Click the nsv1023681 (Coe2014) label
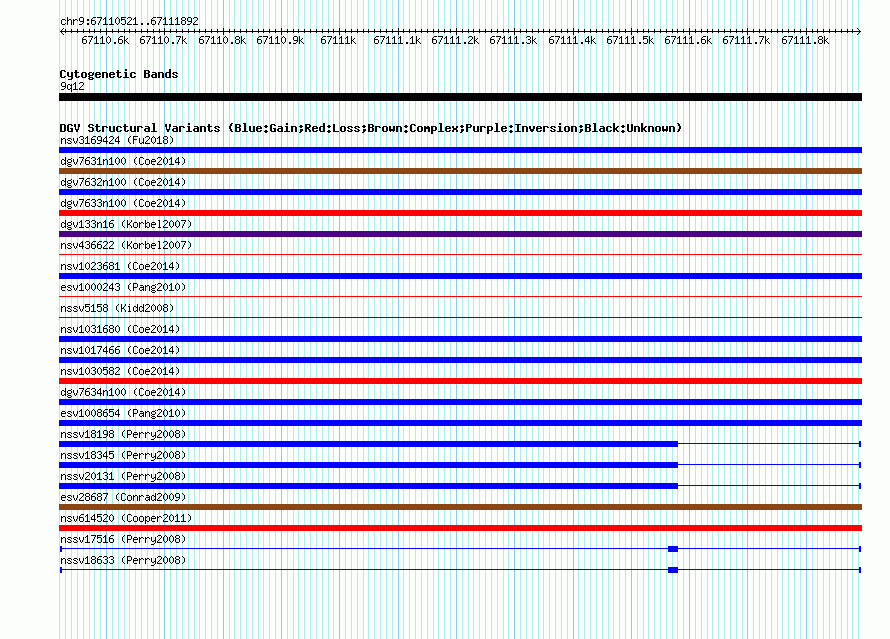Viewport: 890px width, 639px height. pyautogui.click(x=120, y=266)
